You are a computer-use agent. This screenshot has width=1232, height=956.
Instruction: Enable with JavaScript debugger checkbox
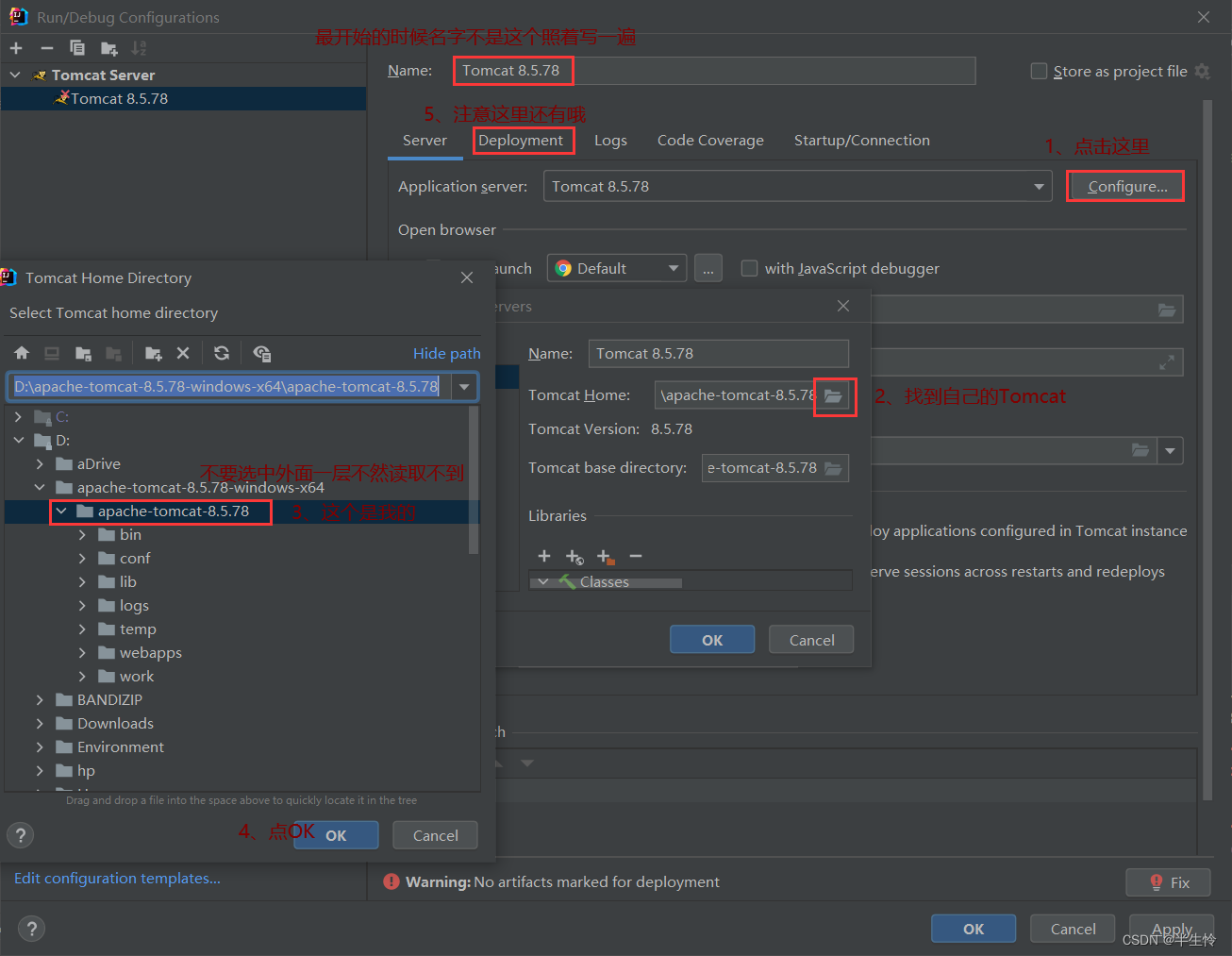coord(749,268)
